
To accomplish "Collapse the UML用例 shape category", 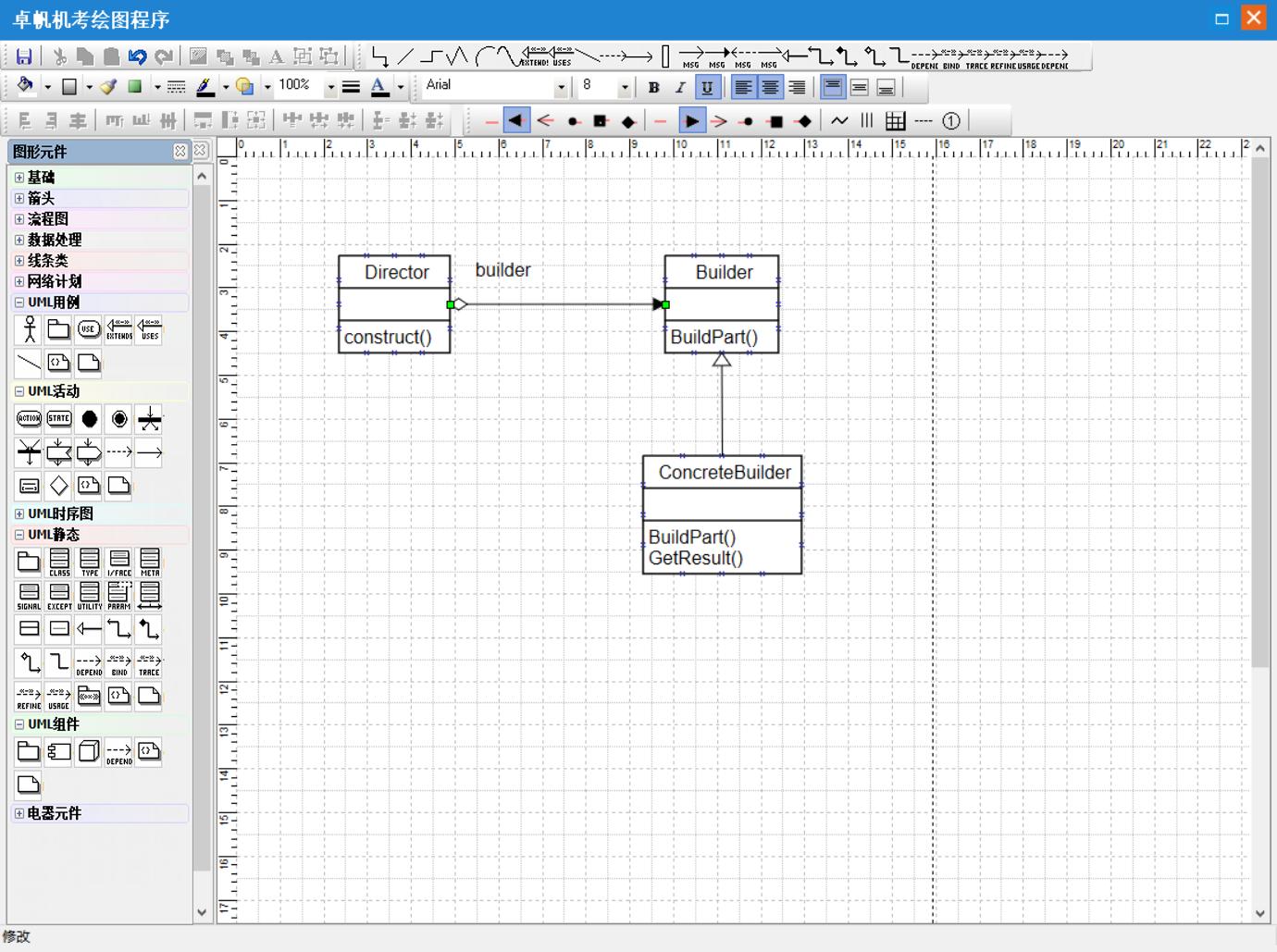I will tap(19, 302).
